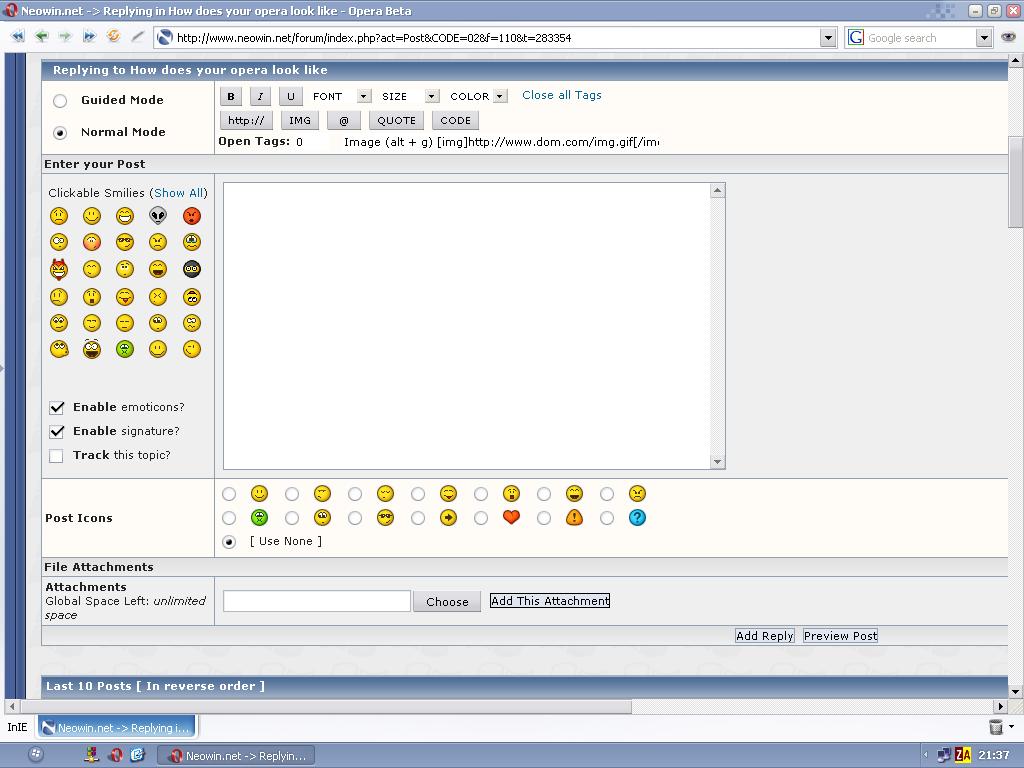Insert the red devil smiley
Image resolution: width=1024 pixels, height=768 pixels.
click(59, 269)
